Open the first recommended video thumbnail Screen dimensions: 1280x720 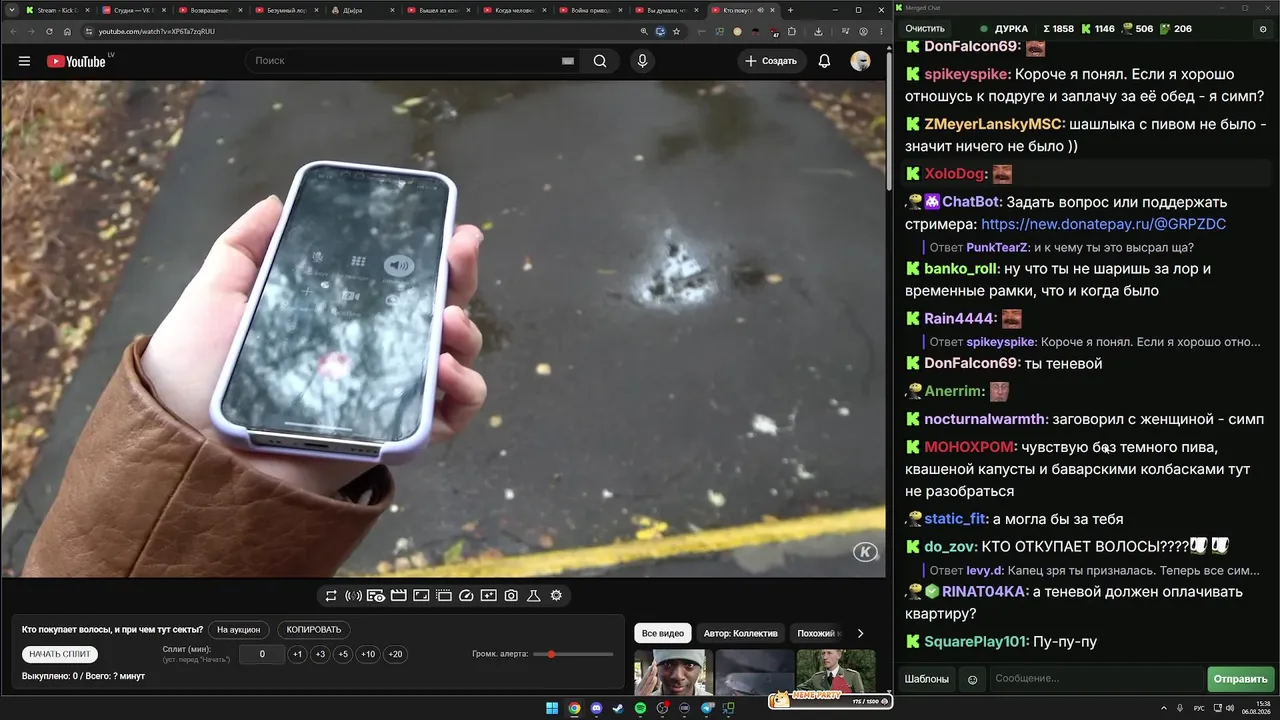(673, 672)
